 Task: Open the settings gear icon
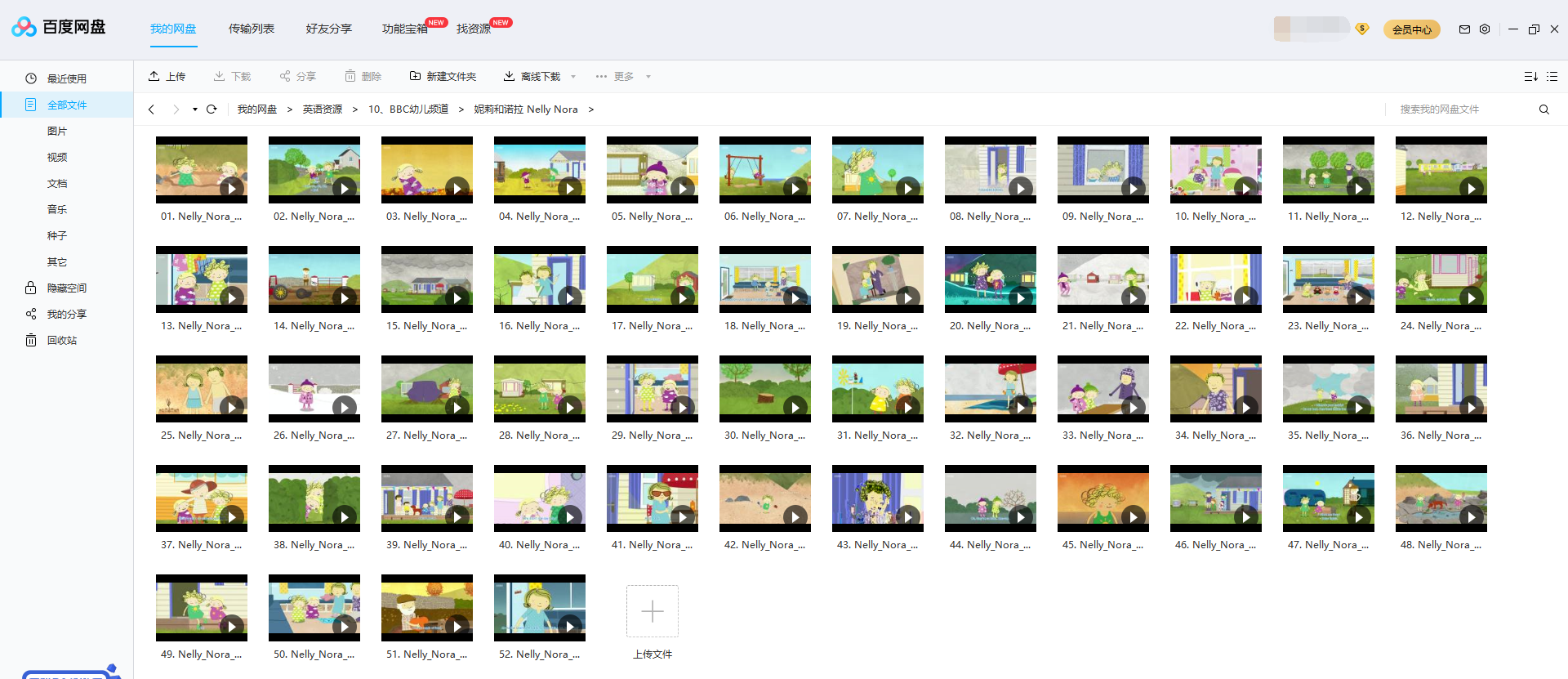tap(1485, 29)
